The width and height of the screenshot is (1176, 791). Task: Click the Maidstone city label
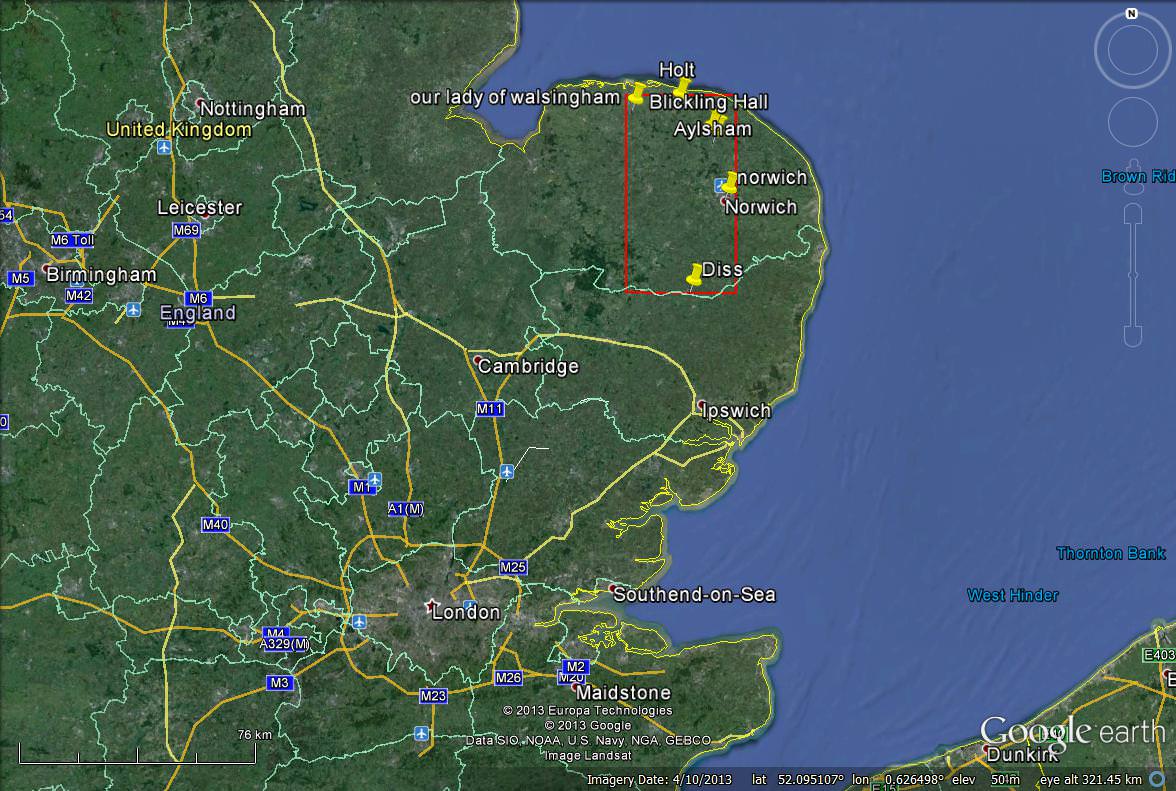622,692
